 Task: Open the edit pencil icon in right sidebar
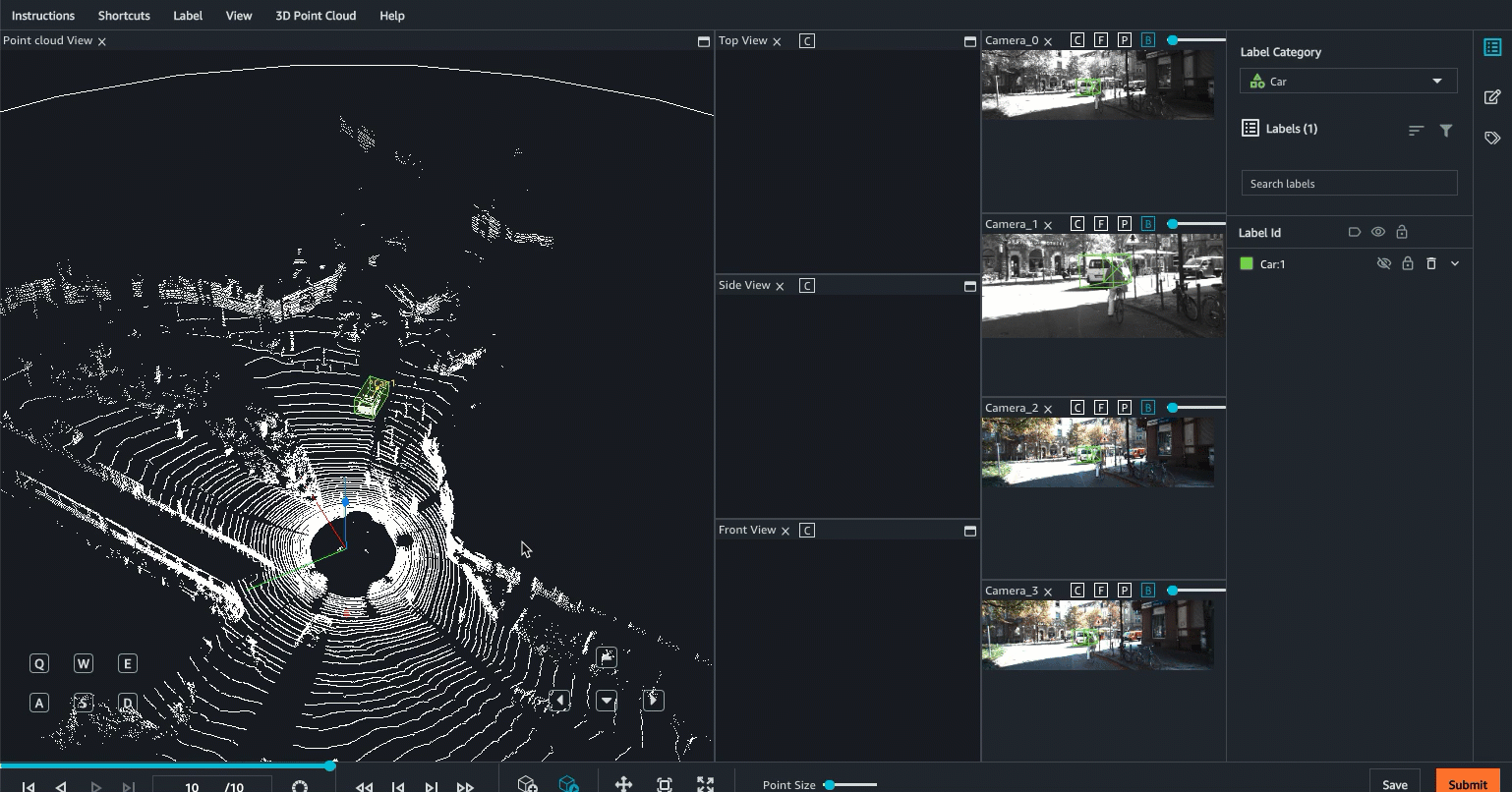(x=1492, y=96)
